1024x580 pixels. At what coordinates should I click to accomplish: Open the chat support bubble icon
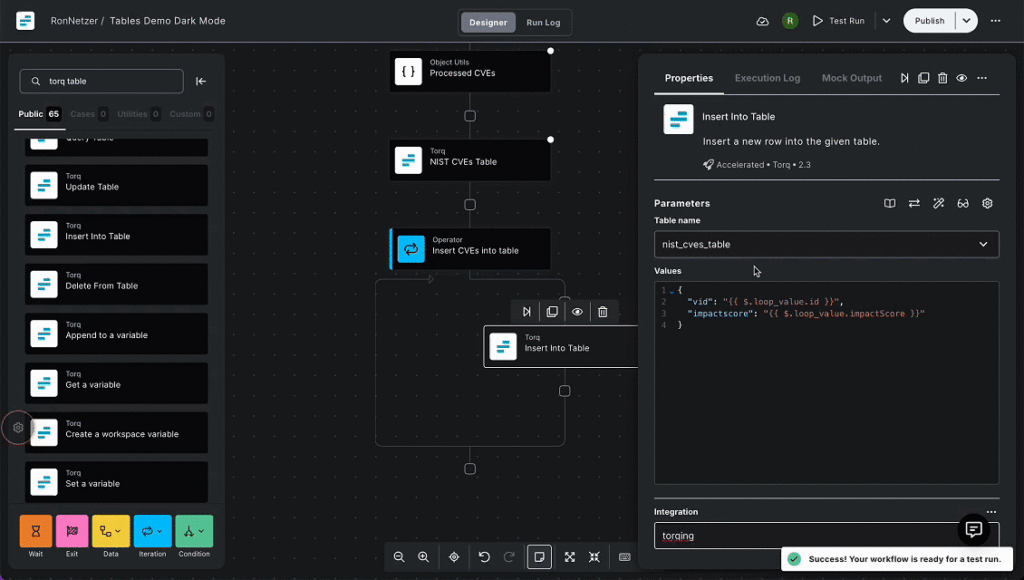tap(972, 529)
